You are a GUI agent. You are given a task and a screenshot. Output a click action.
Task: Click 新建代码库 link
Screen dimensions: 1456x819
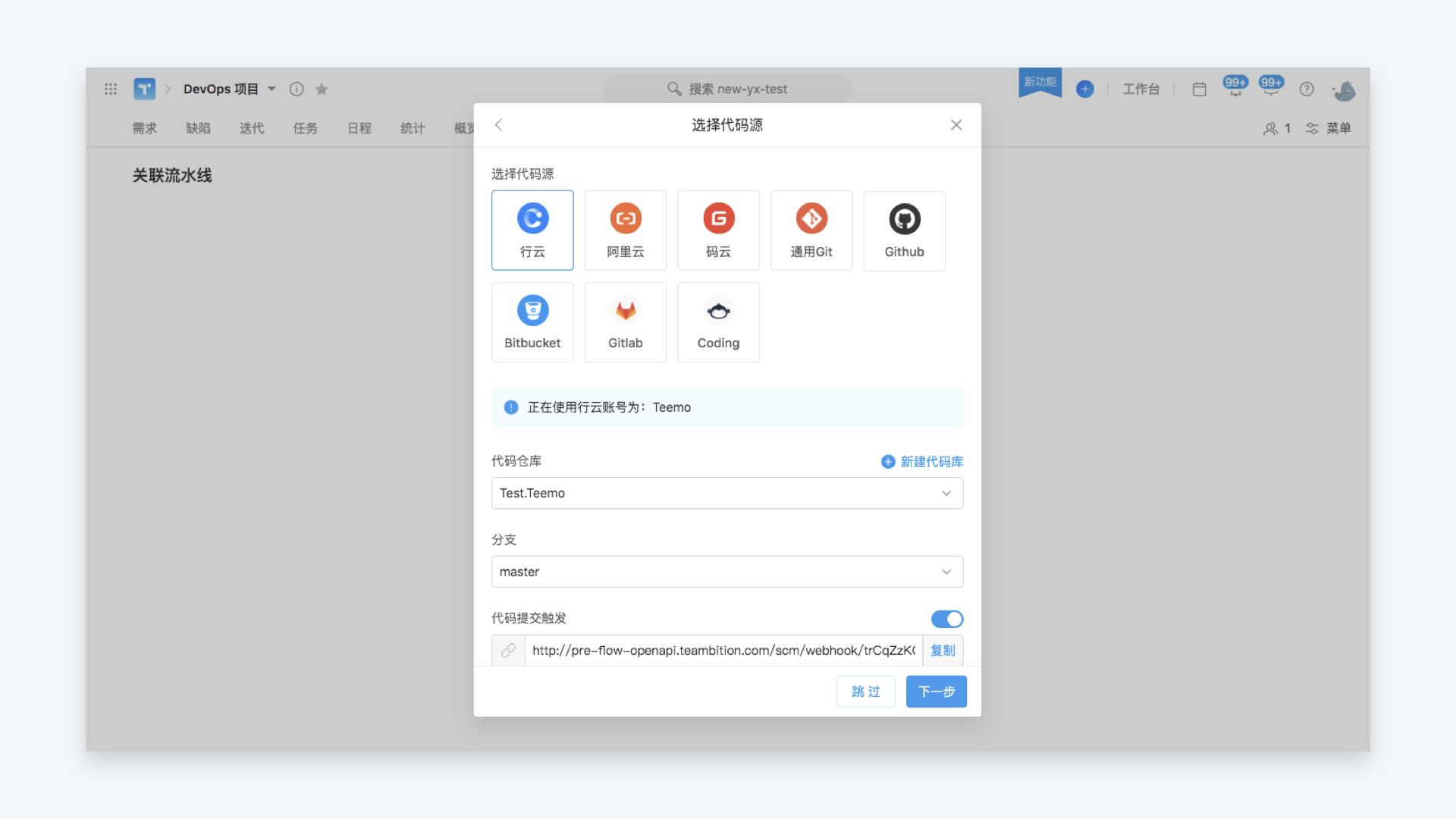pos(922,462)
